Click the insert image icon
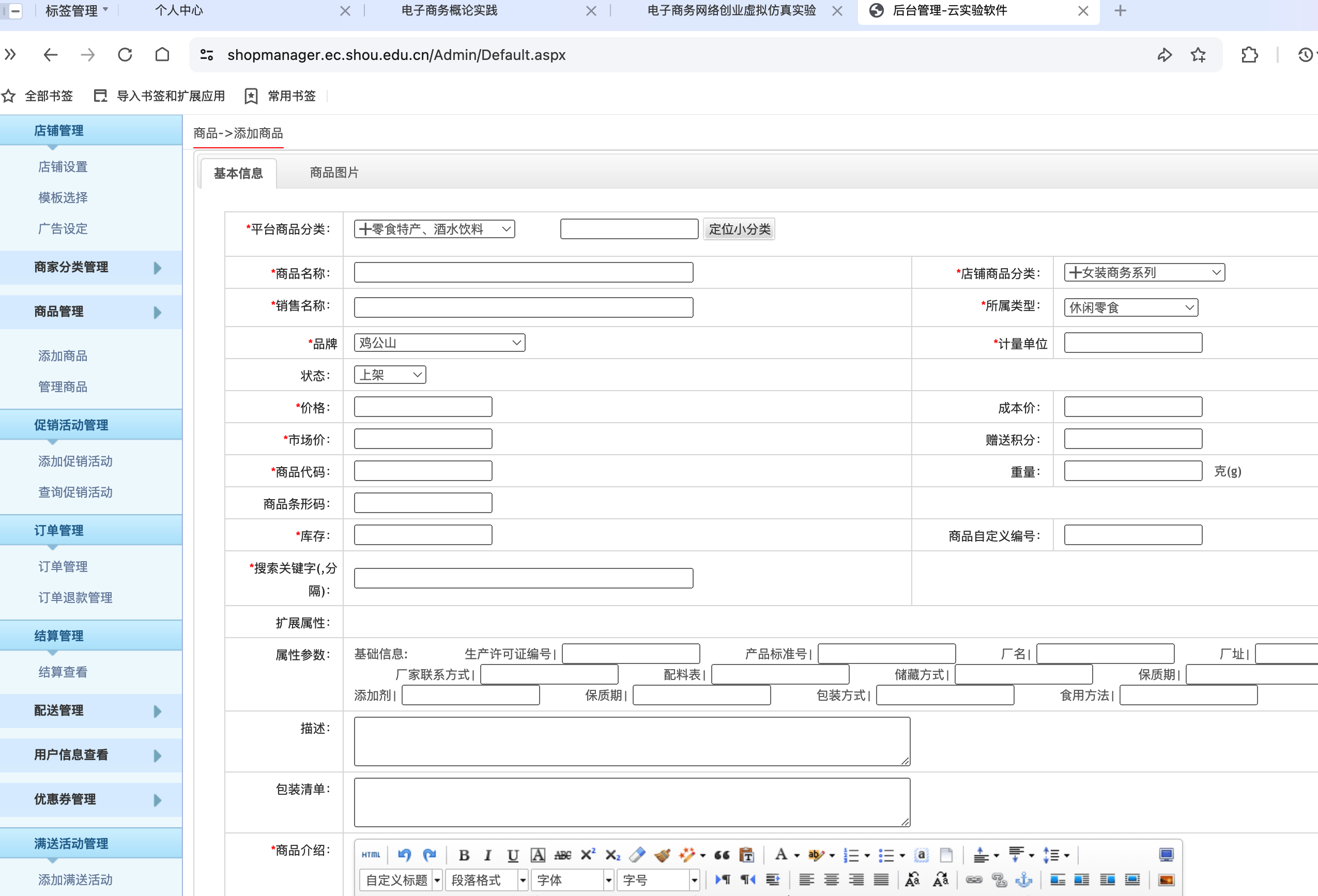1318x896 pixels. click(x=1166, y=879)
